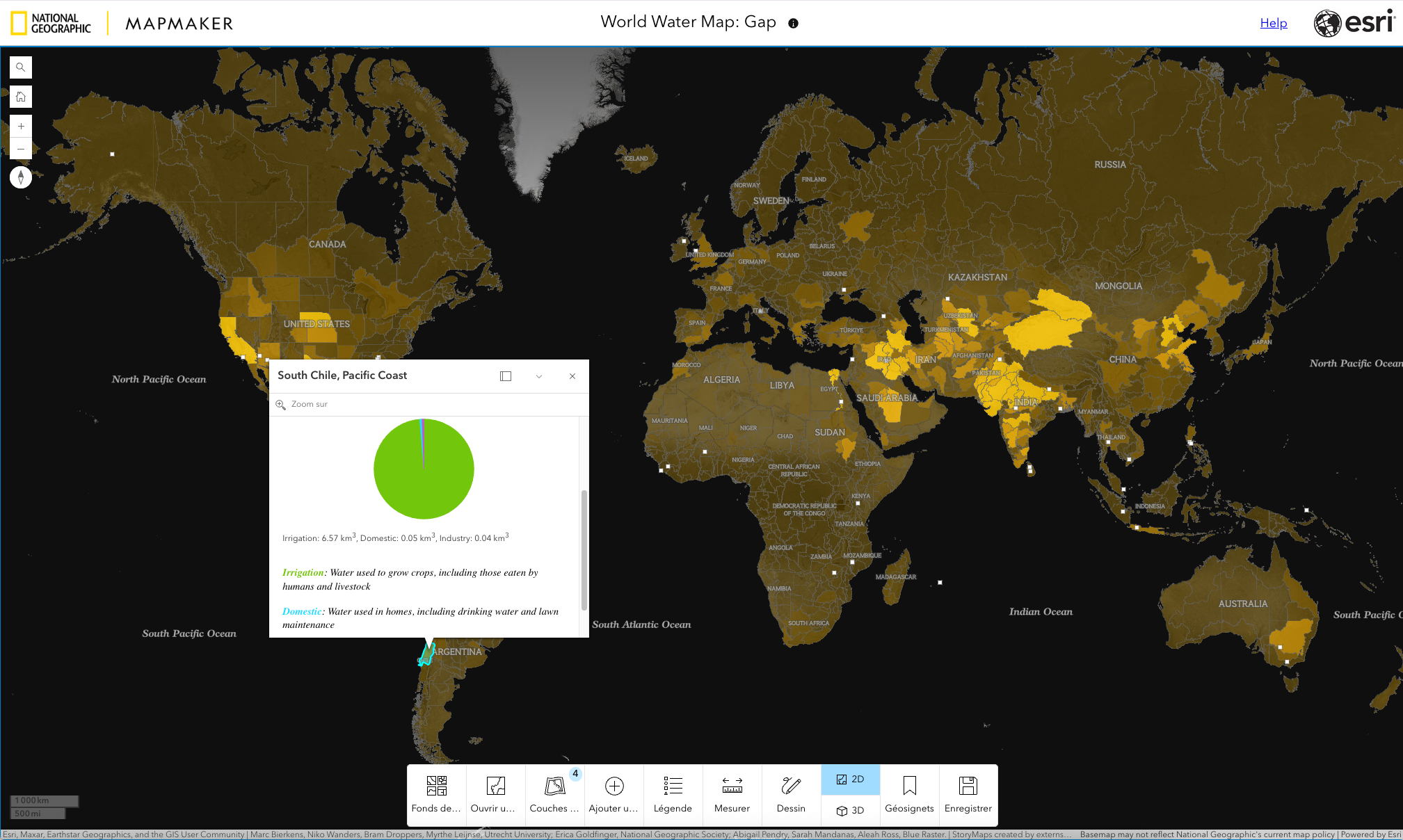Open the Couches layers panel
Image resolution: width=1403 pixels, height=840 pixels.
coord(554,794)
